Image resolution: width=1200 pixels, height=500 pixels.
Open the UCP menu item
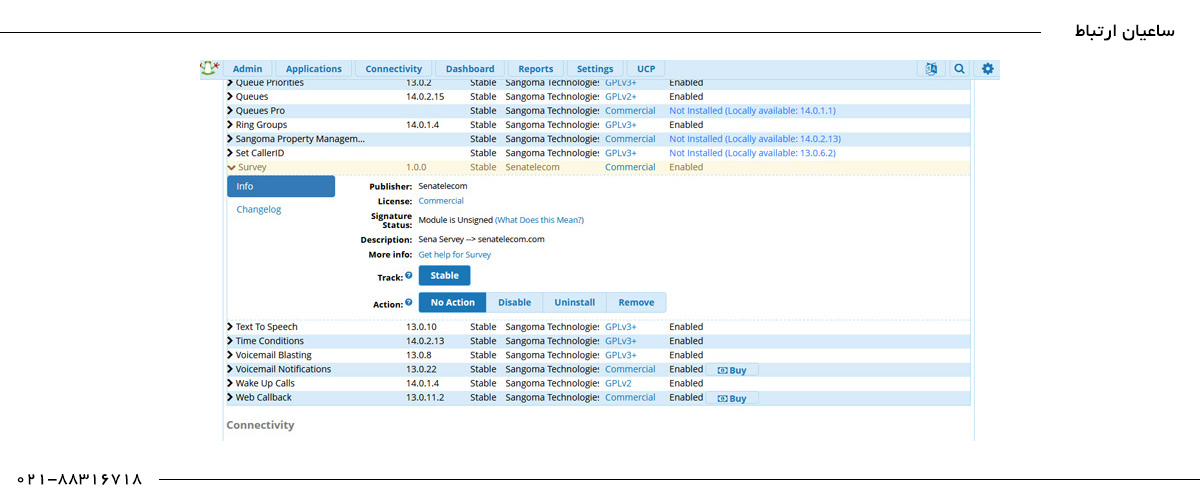[x=647, y=69]
